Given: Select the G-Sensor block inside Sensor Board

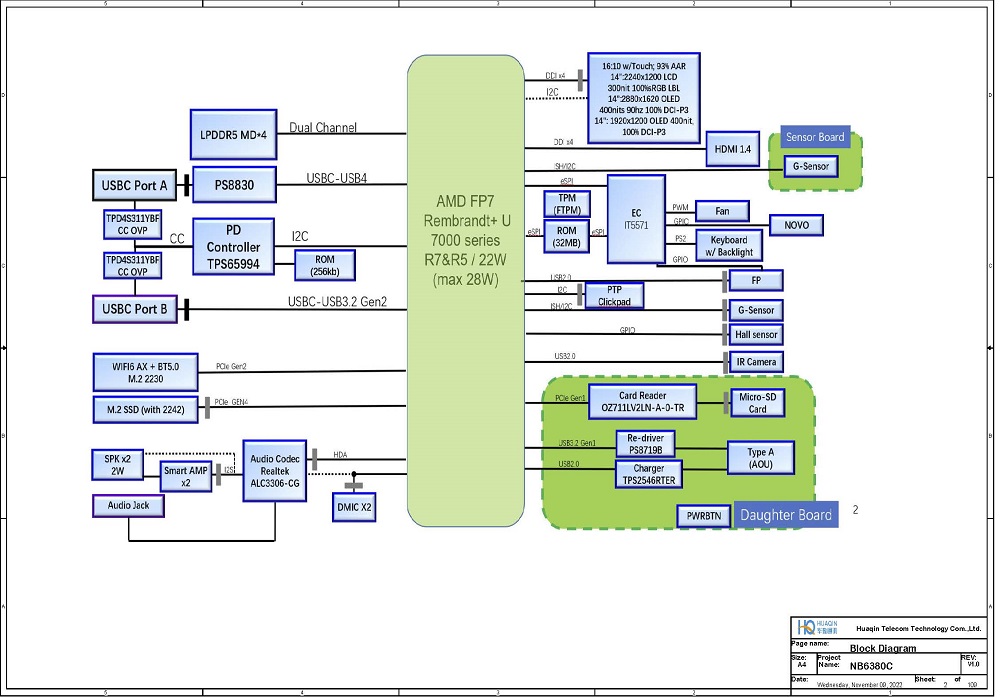Looking at the screenshot, I should (811, 166).
